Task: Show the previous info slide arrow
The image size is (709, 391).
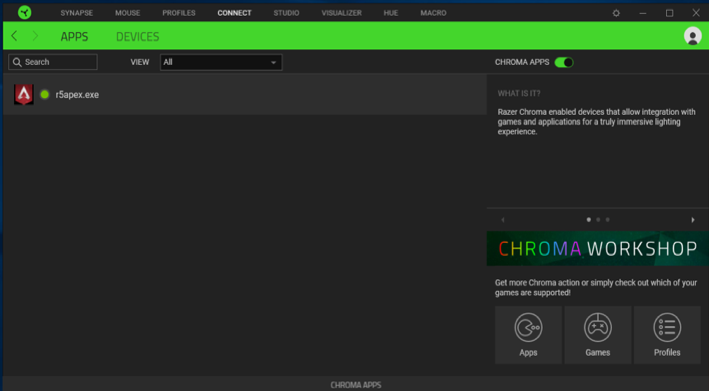Action: [x=503, y=220]
